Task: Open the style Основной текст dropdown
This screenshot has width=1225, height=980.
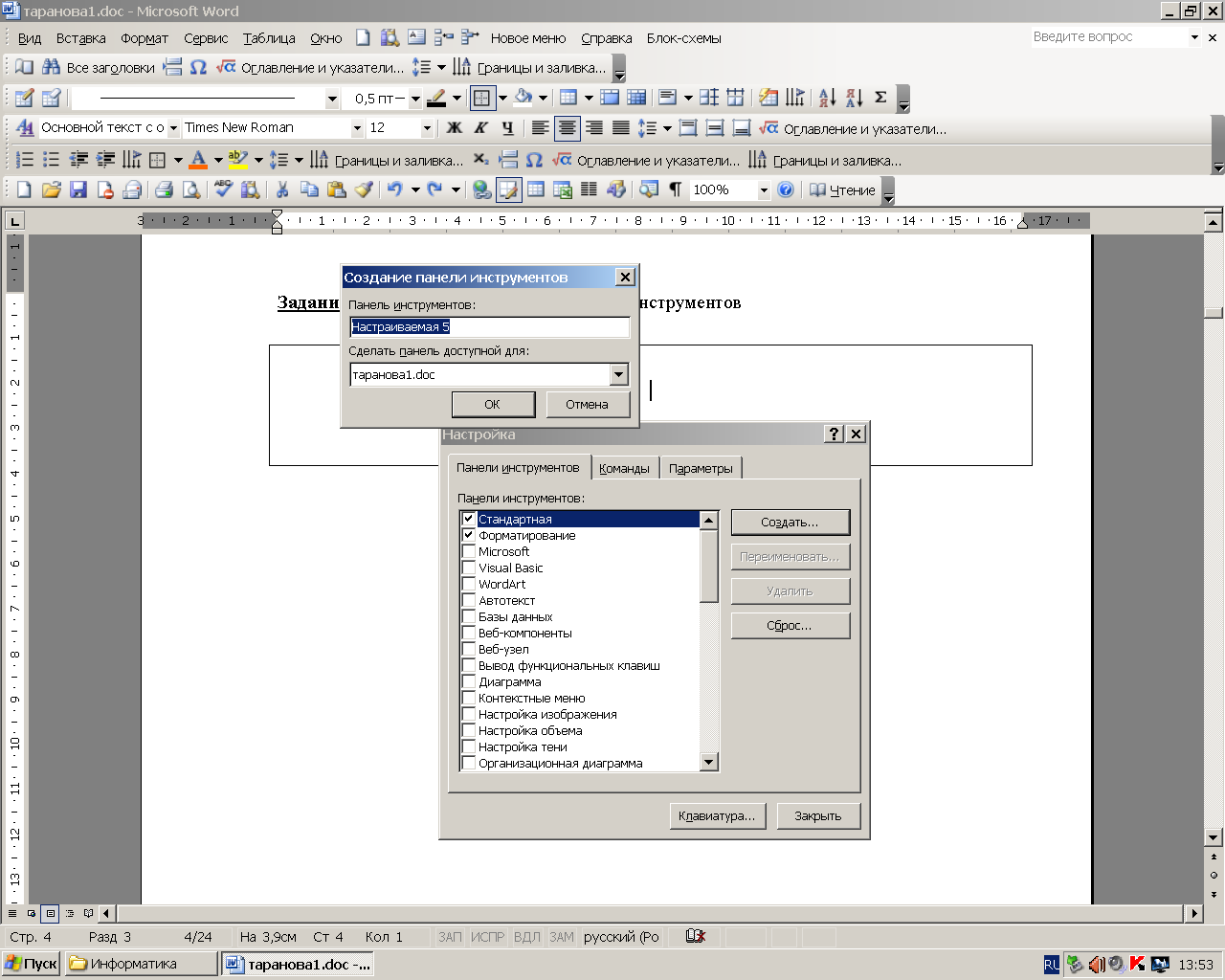Action: pyautogui.click(x=173, y=127)
